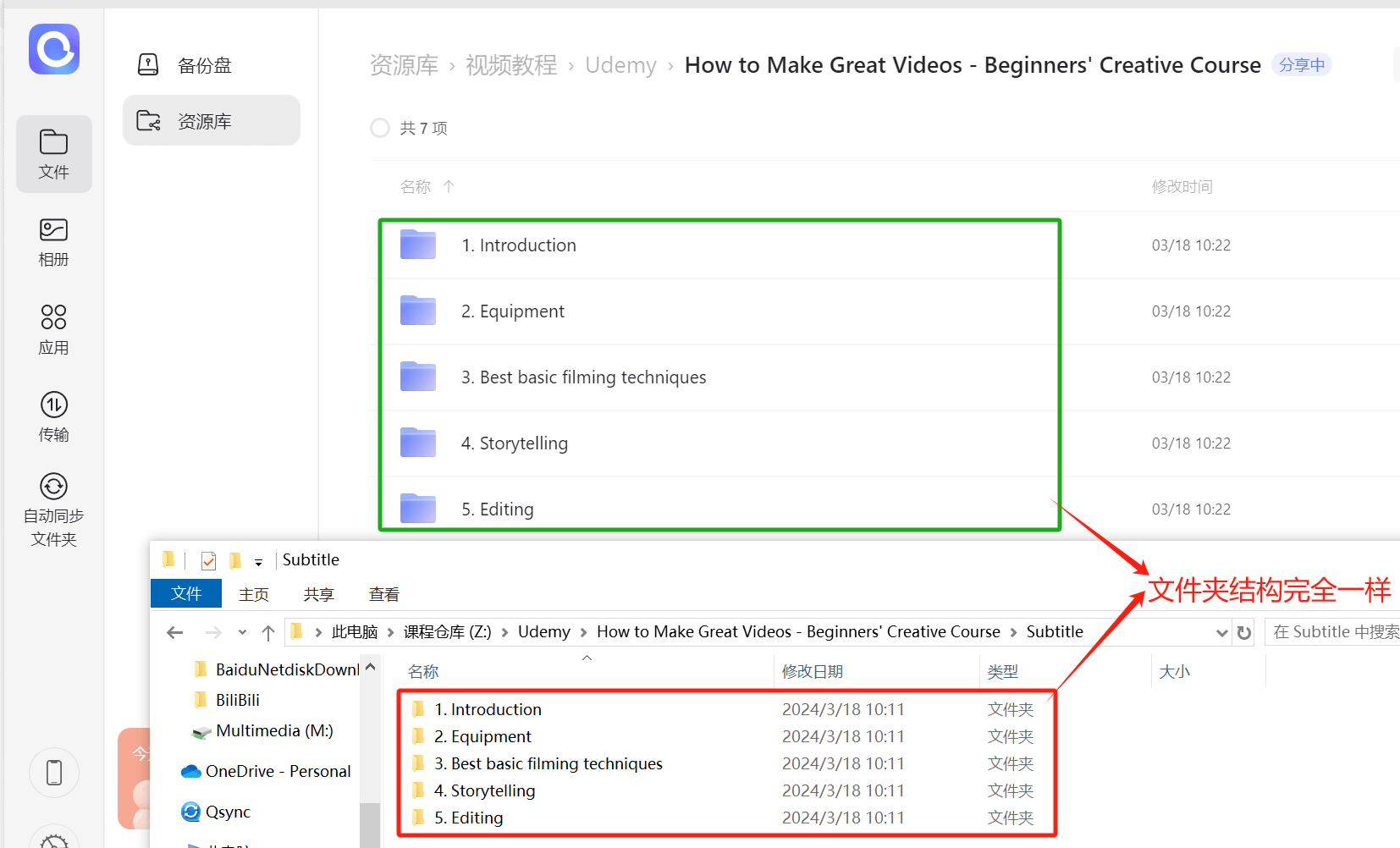Select '2. Equipment' name in cloud app list
This screenshot has width=1400, height=848.
[x=513, y=311]
